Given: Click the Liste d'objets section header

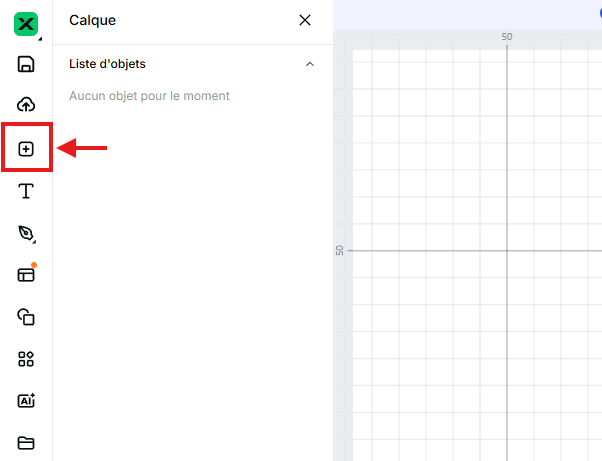Looking at the screenshot, I should click(x=107, y=64).
